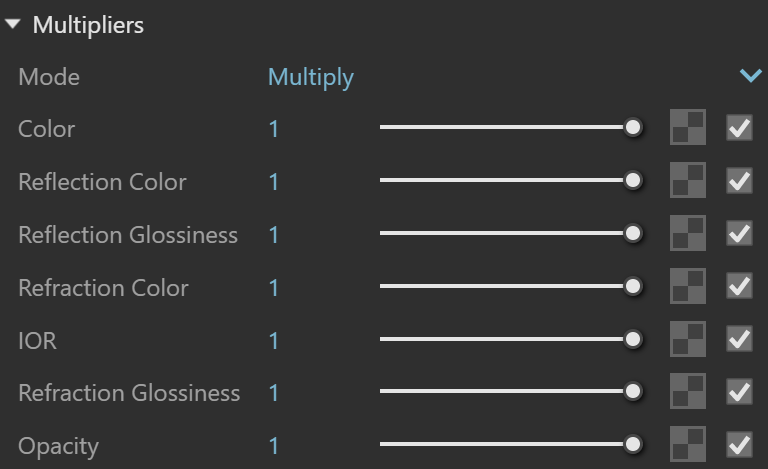Click the Opacity value number
Image resolution: width=768 pixels, height=469 pixels.
(x=273, y=446)
